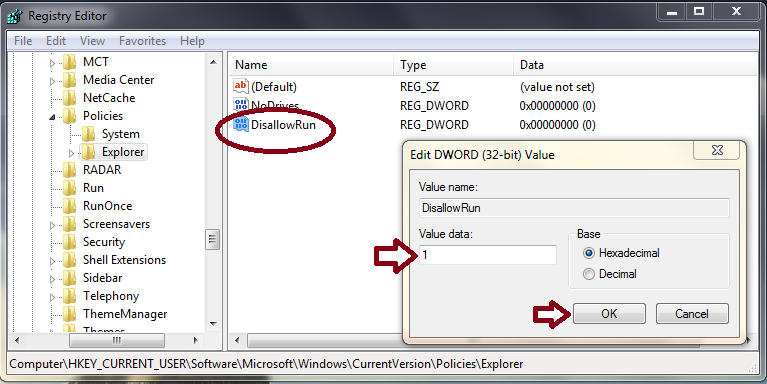Click the registry path in the status bar
This screenshot has width=767, height=384.
pyautogui.click(x=266, y=364)
